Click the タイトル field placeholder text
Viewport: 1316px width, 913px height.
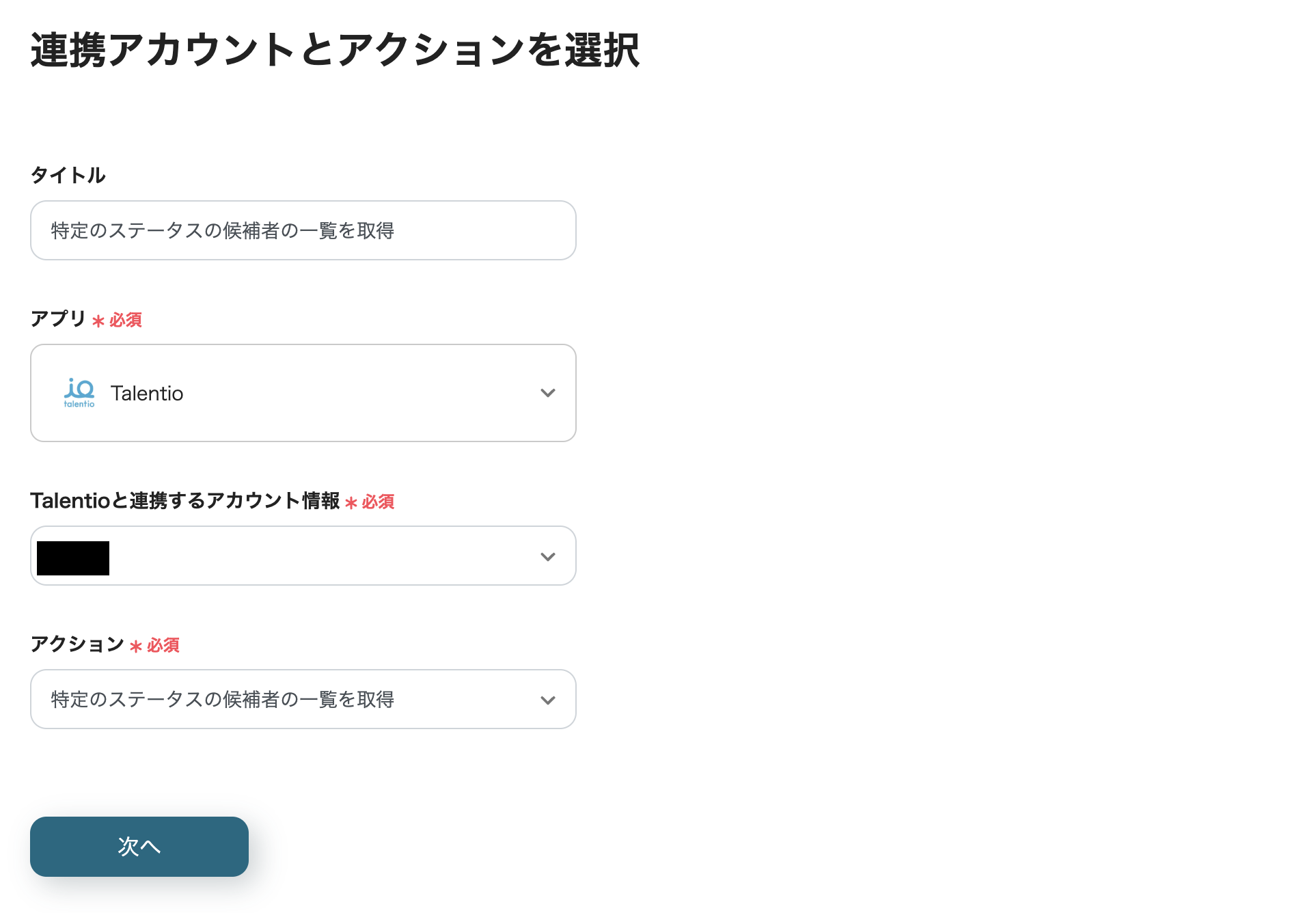coord(220,230)
